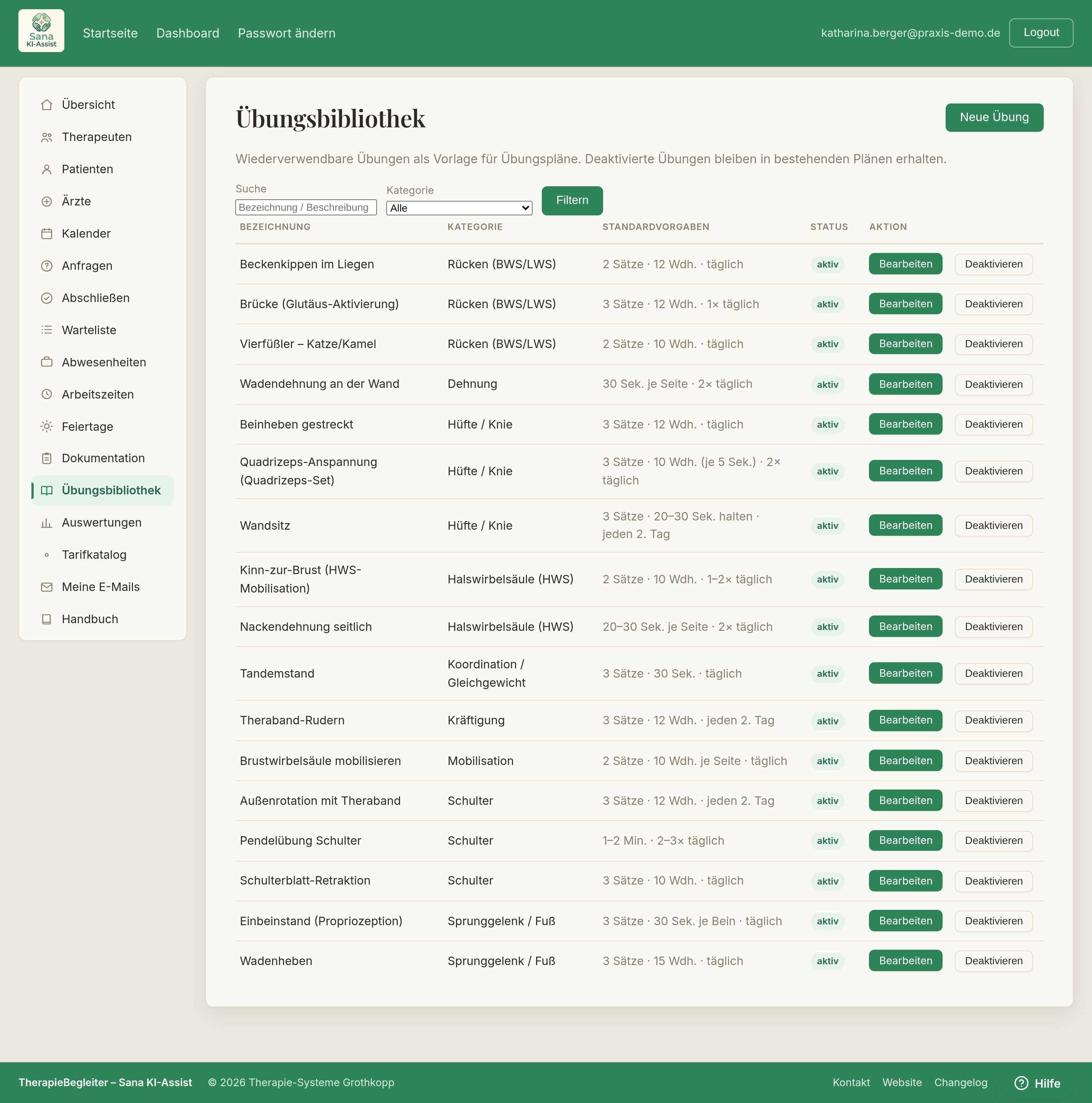This screenshot has height=1103, width=1092.
Task: Click the Ärzte plus-circle icon
Action: 47,202
